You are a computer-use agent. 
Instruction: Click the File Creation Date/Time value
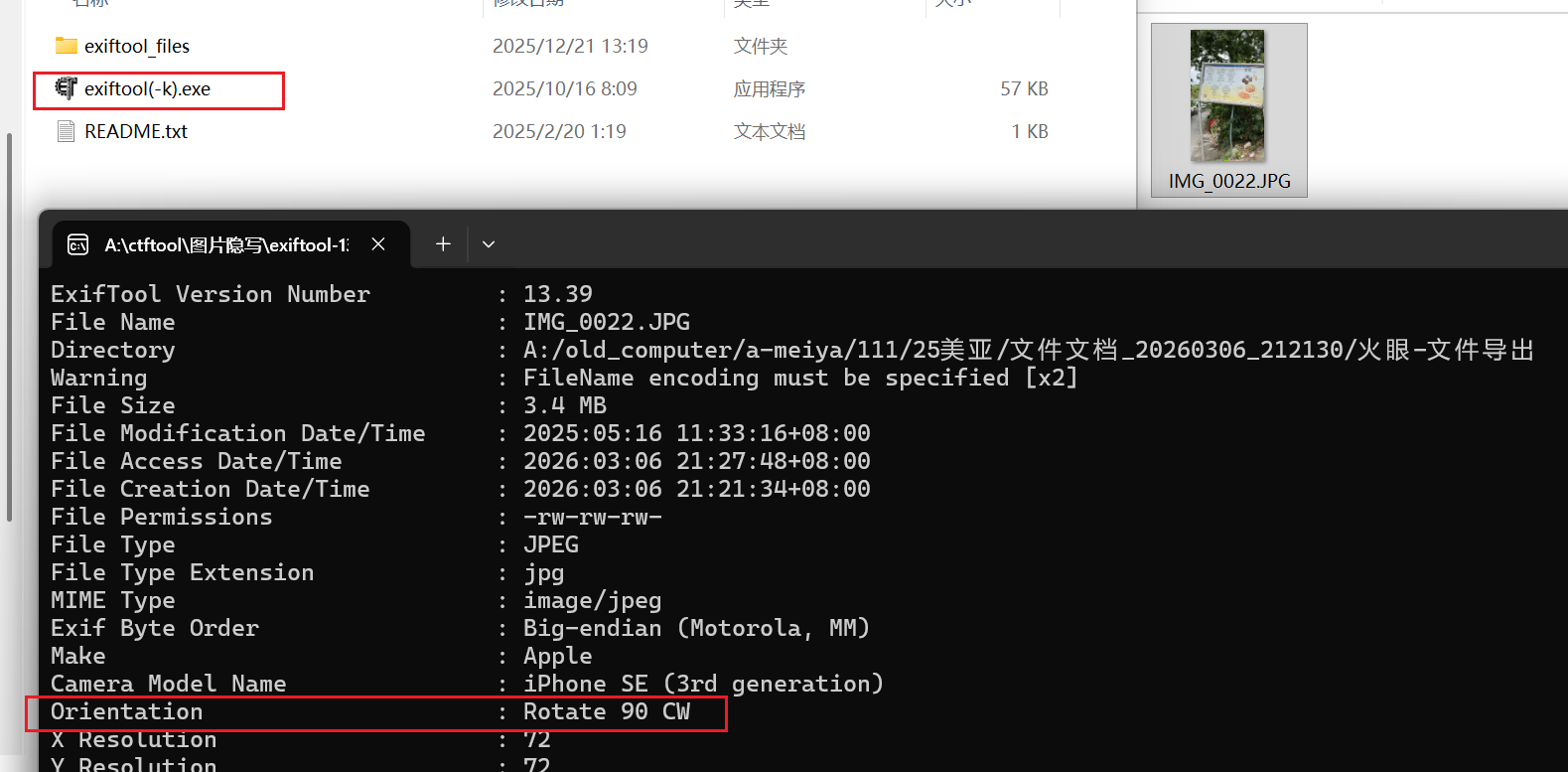pos(697,489)
